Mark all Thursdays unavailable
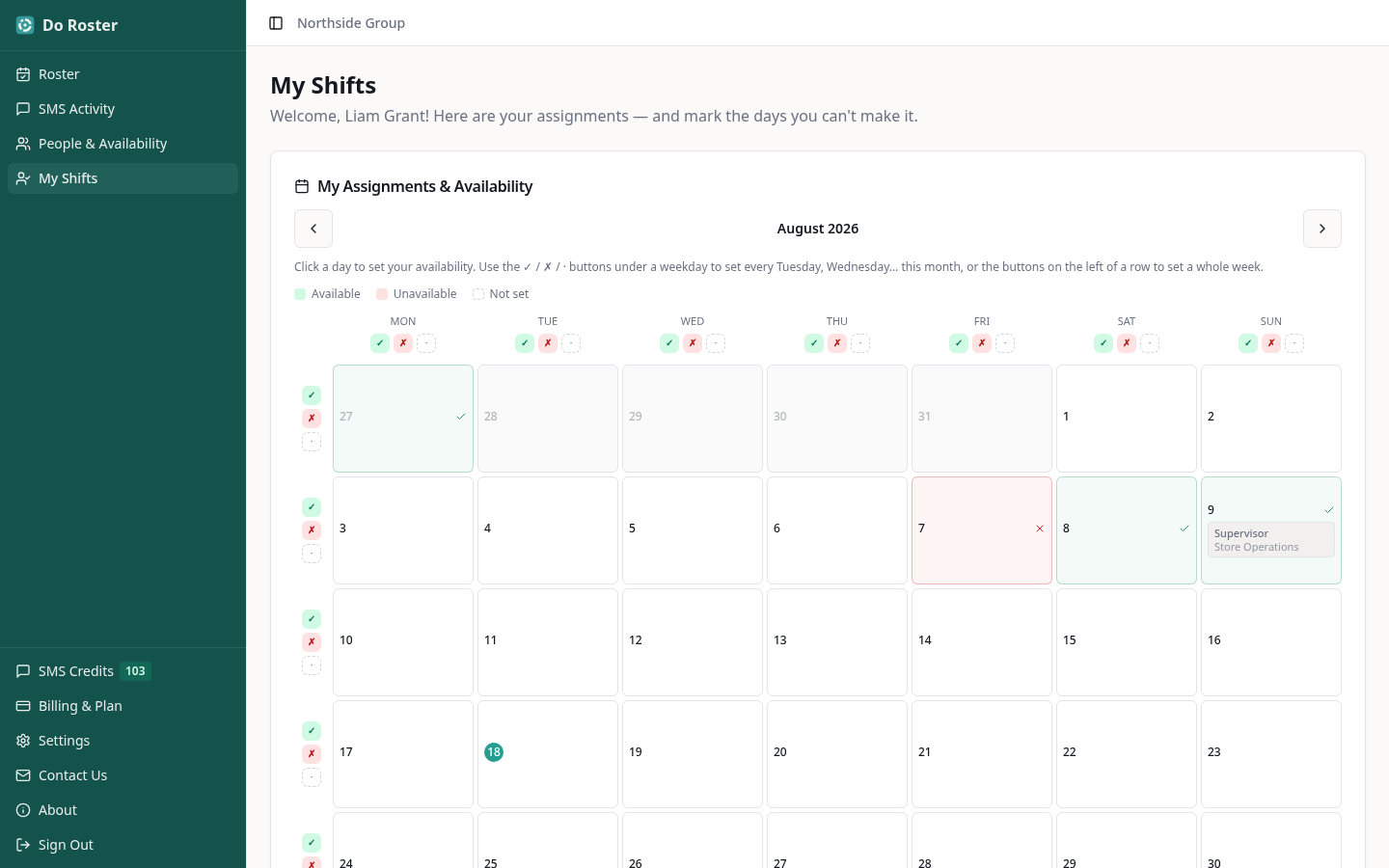Screen dimensions: 1389x868 (x=837, y=343)
